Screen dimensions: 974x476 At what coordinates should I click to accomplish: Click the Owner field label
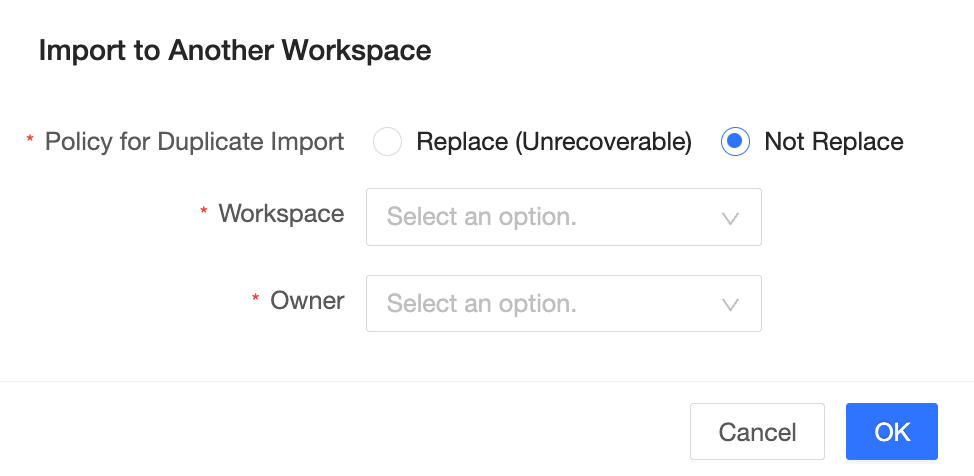coord(307,300)
